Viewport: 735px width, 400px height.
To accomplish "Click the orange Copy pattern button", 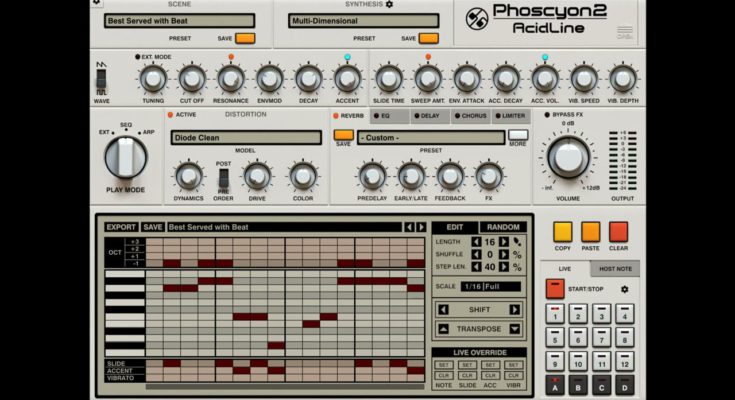I will tap(563, 233).
